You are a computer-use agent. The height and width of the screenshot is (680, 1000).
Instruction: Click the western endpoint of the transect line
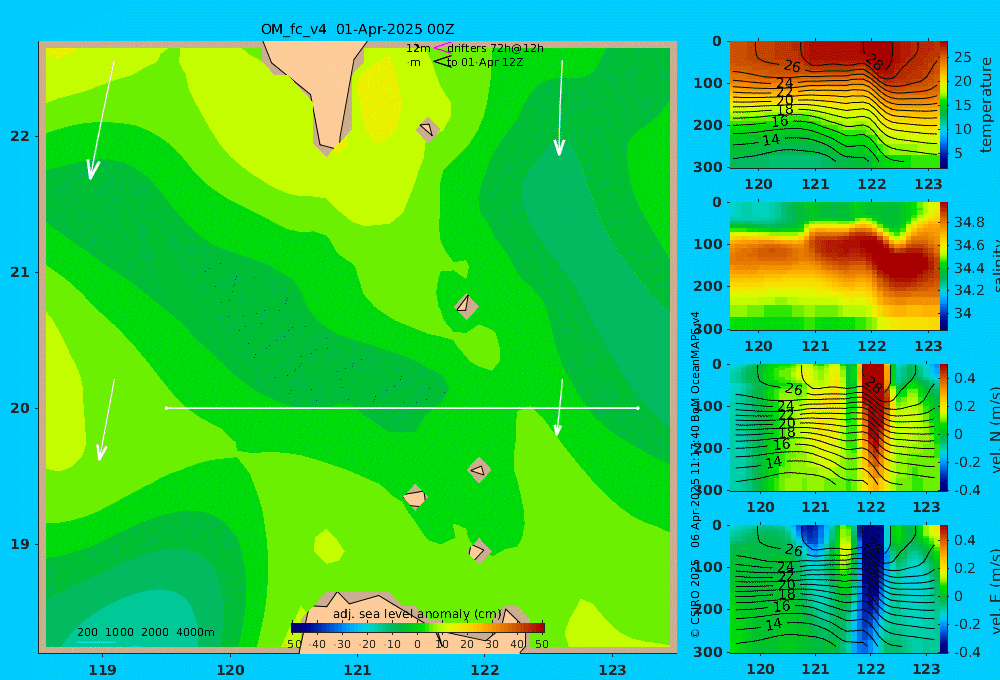[x=166, y=408]
